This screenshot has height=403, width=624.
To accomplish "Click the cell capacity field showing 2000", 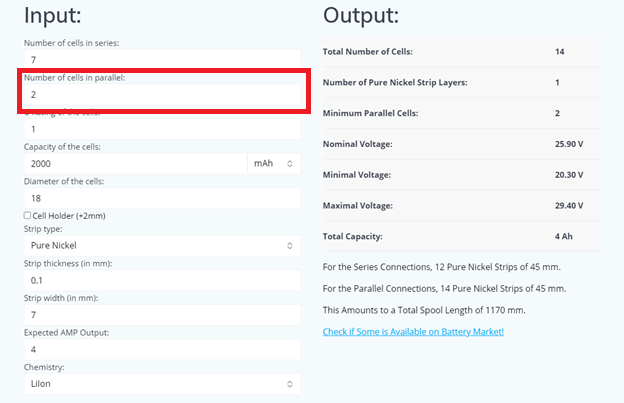I will pos(135,163).
